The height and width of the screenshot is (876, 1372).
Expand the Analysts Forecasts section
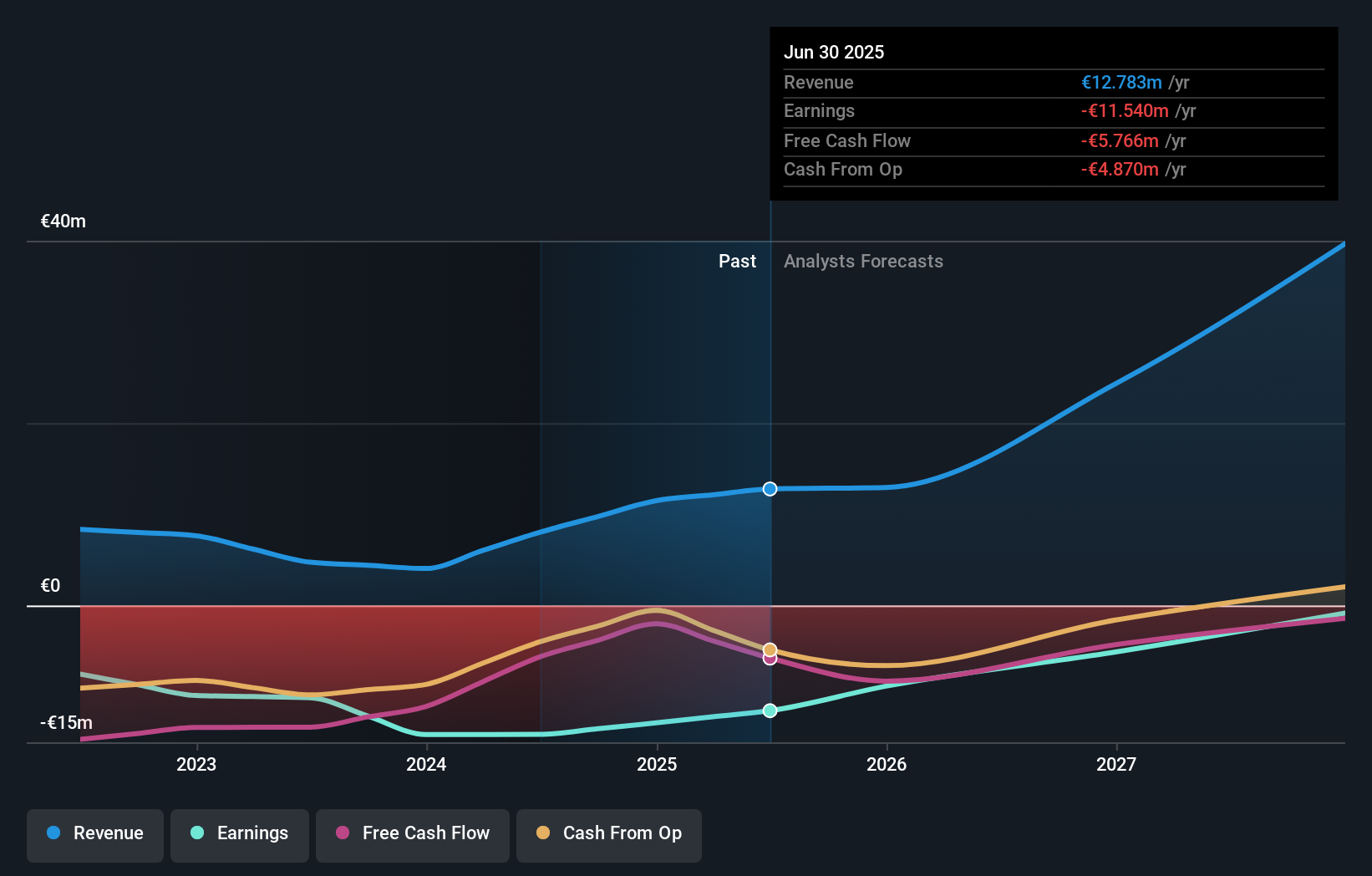tap(863, 262)
